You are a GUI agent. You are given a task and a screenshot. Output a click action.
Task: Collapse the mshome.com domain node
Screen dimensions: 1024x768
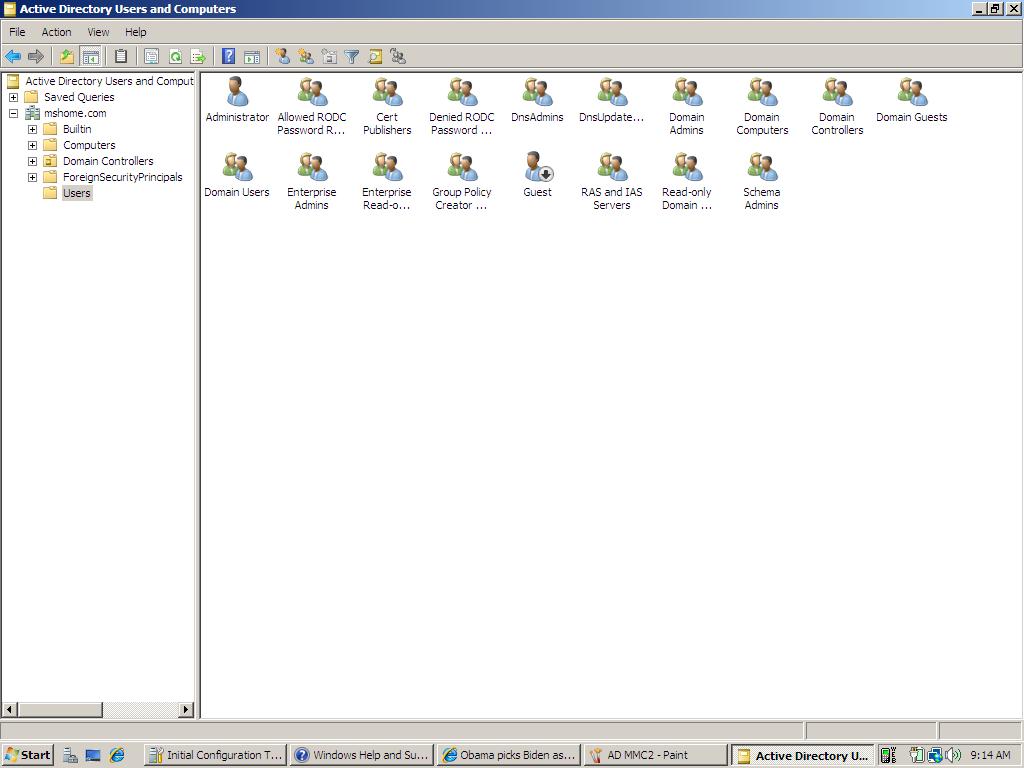click(x=13, y=113)
